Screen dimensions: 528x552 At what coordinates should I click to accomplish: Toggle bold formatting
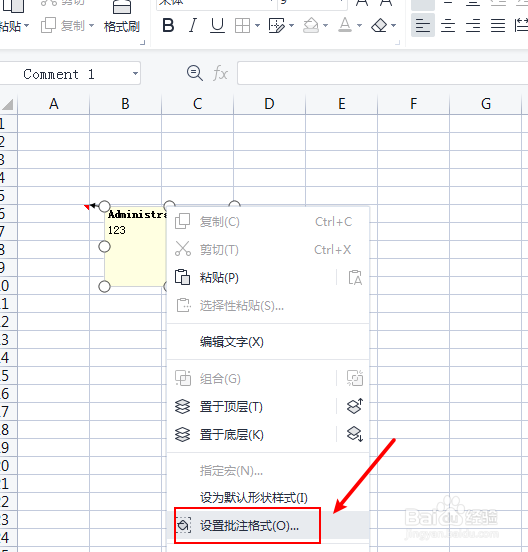click(x=168, y=25)
